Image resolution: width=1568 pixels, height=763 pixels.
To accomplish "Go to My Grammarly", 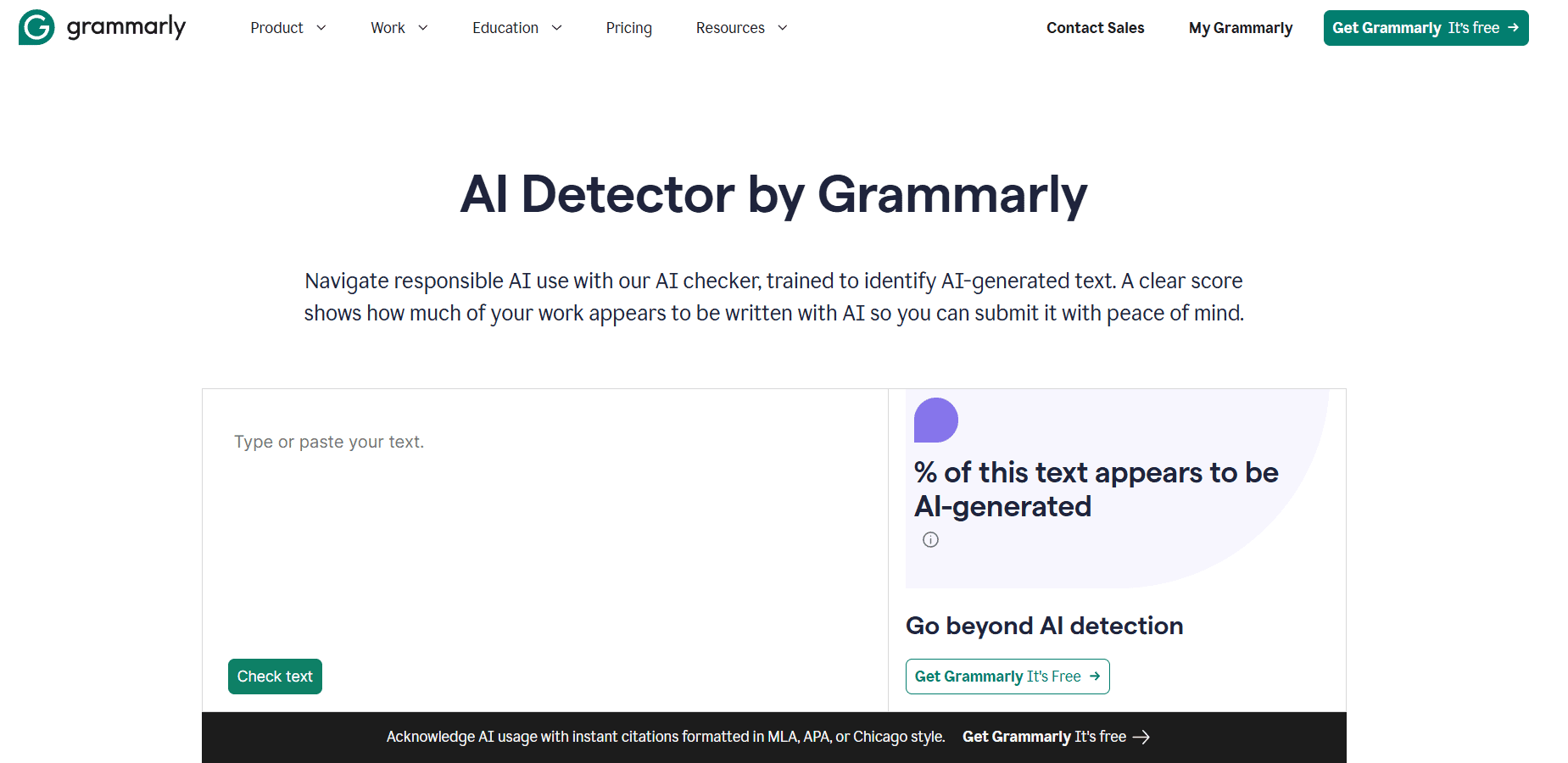I will [x=1240, y=27].
